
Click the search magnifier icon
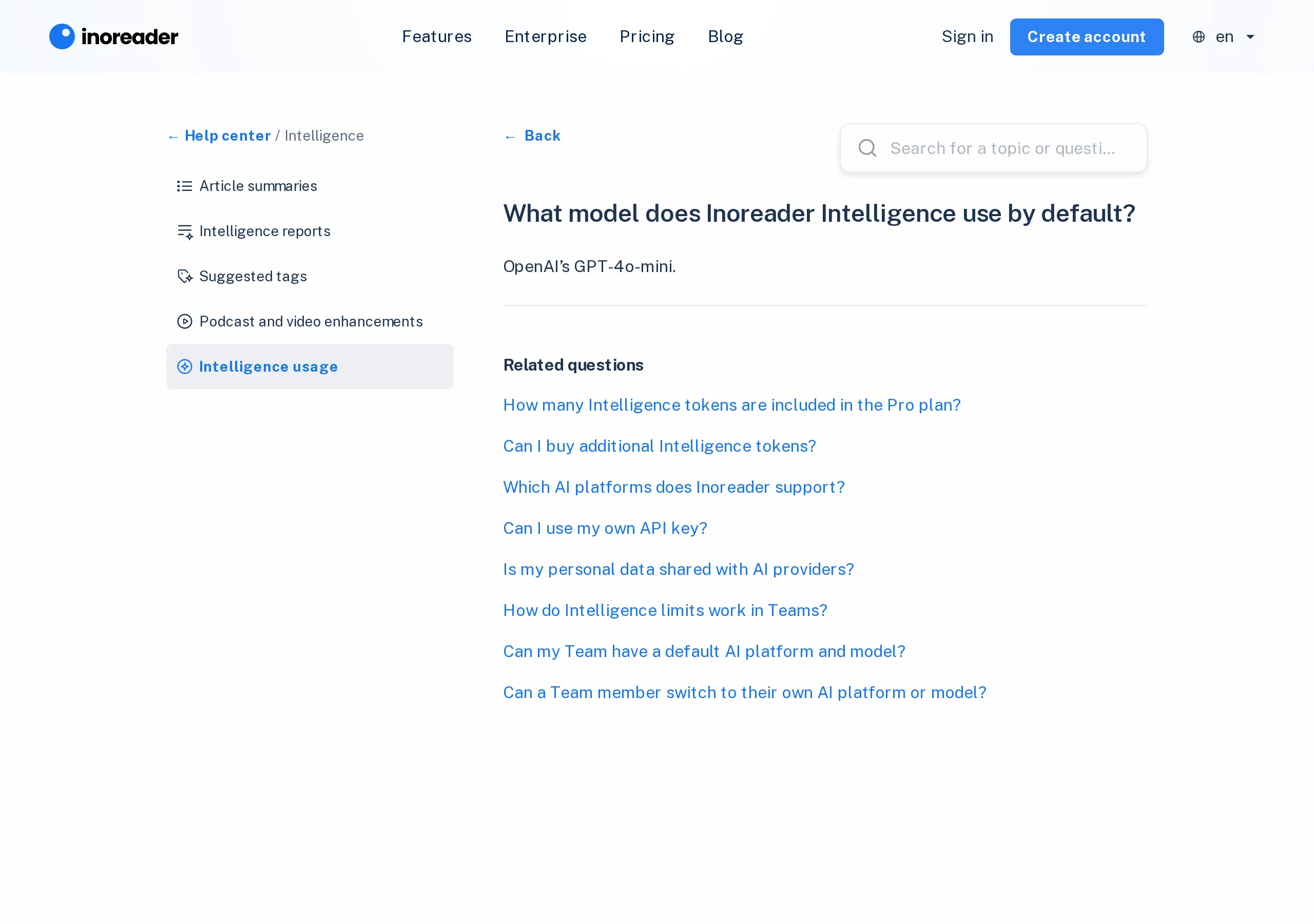pos(867,148)
